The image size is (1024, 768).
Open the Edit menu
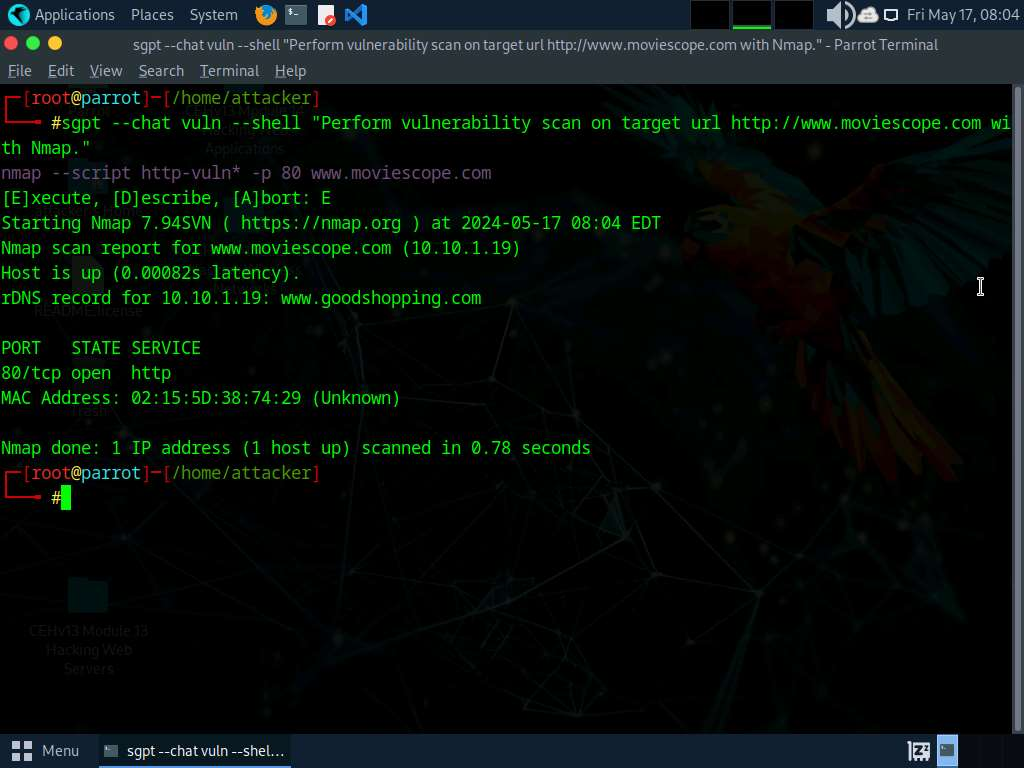pyautogui.click(x=61, y=71)
